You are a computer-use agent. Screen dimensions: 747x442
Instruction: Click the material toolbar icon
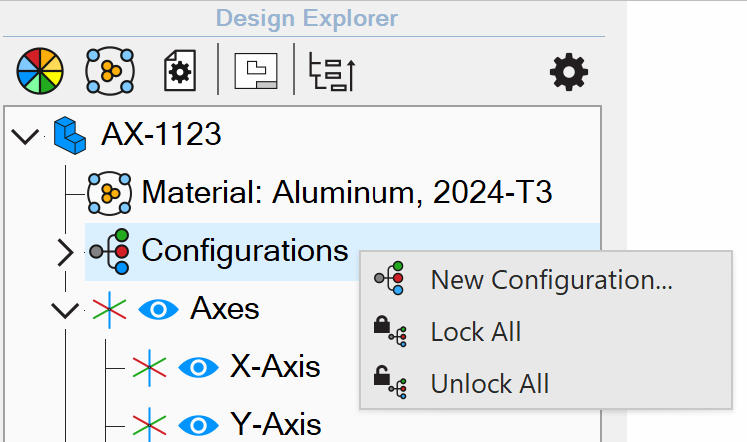[110, 71]
